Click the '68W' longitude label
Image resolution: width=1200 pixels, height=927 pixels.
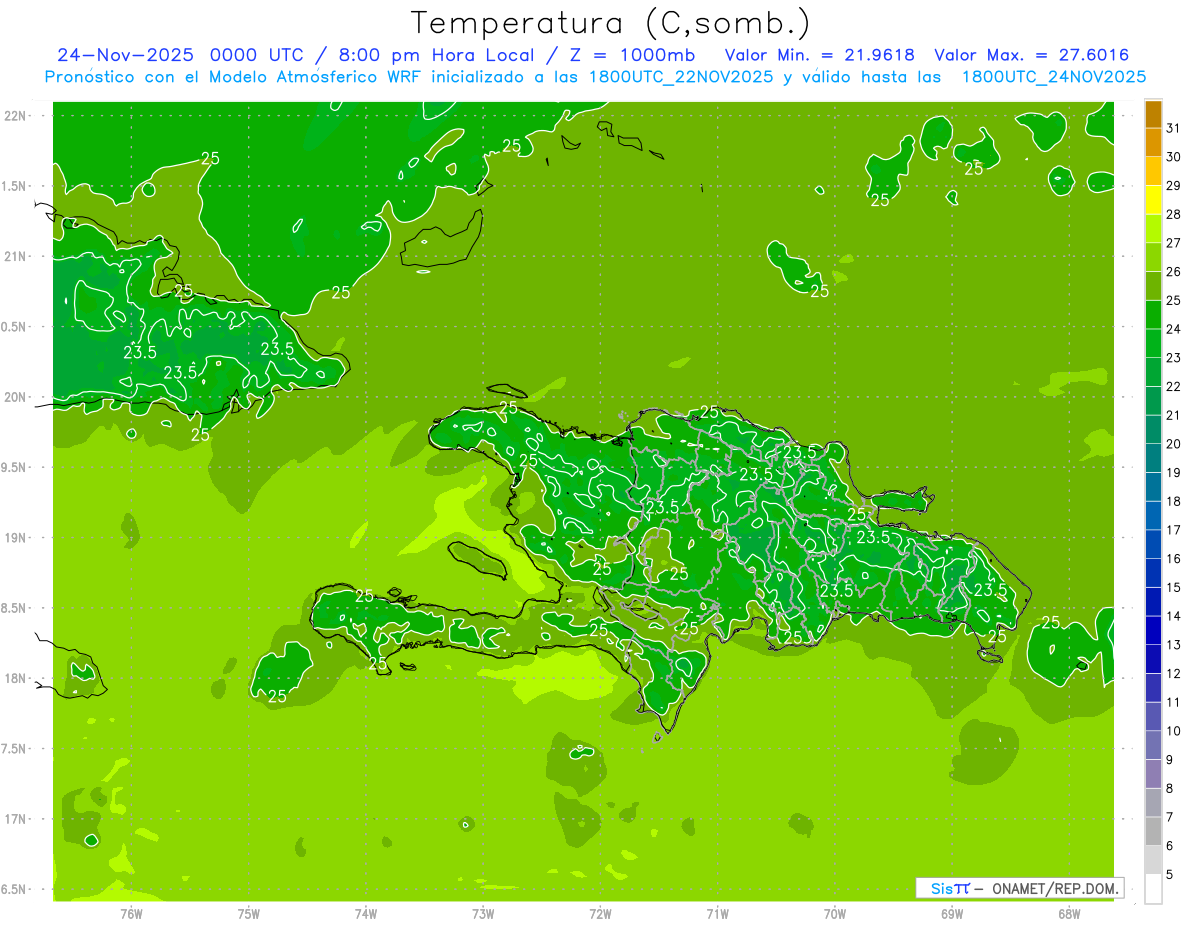(1069, 913)
